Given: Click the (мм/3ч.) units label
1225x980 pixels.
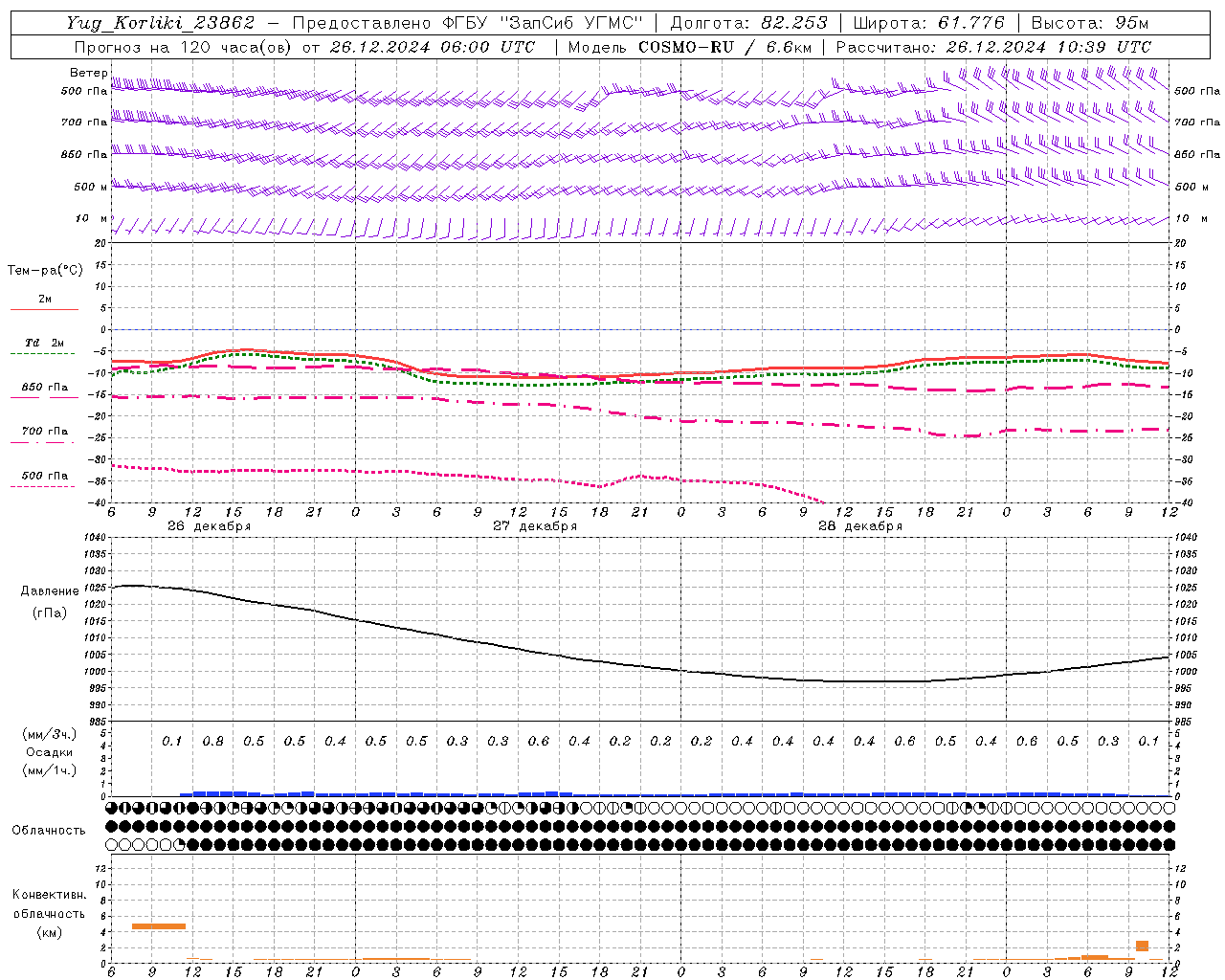Looking at the screenshot, I should pyautogui.click(x=50, y=734).
